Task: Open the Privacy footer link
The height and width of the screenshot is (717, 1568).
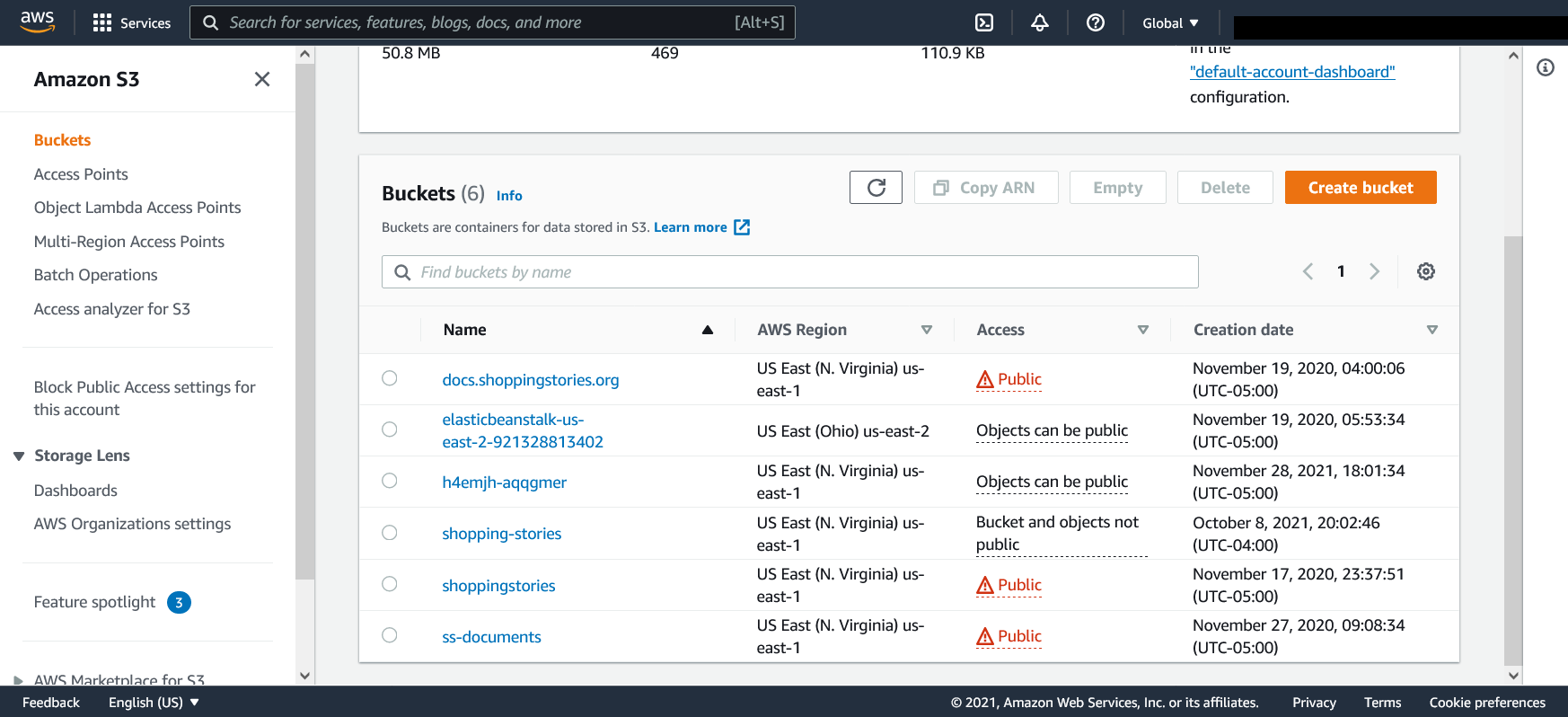Action: pos(1314,703)
